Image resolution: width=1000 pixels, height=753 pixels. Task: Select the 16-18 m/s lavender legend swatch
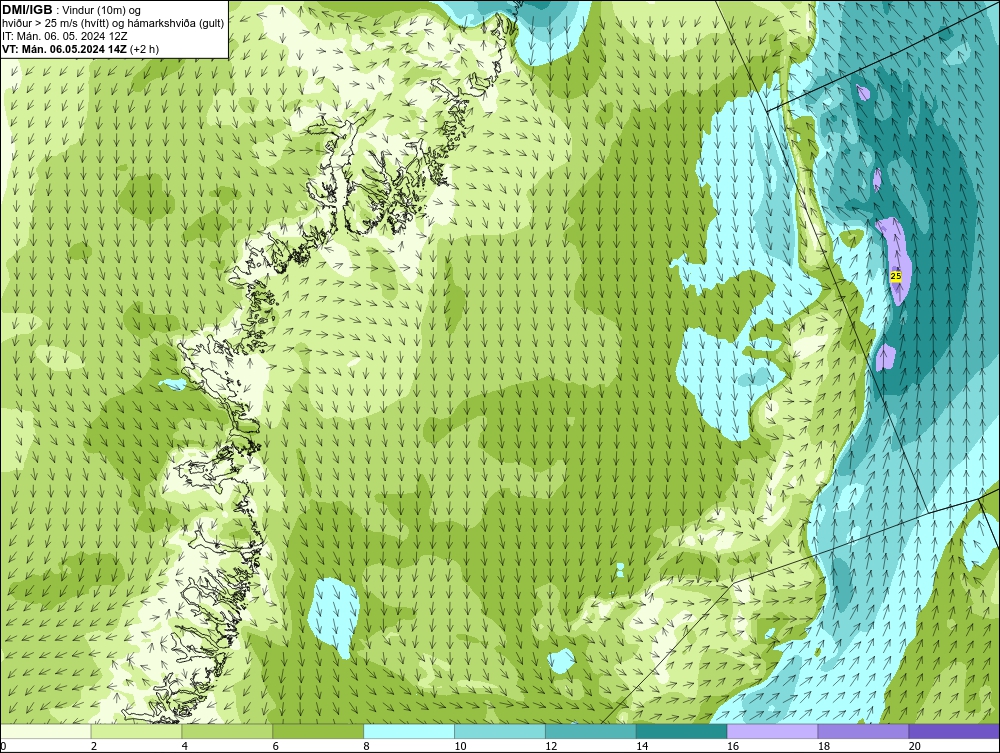click(772, 731)
